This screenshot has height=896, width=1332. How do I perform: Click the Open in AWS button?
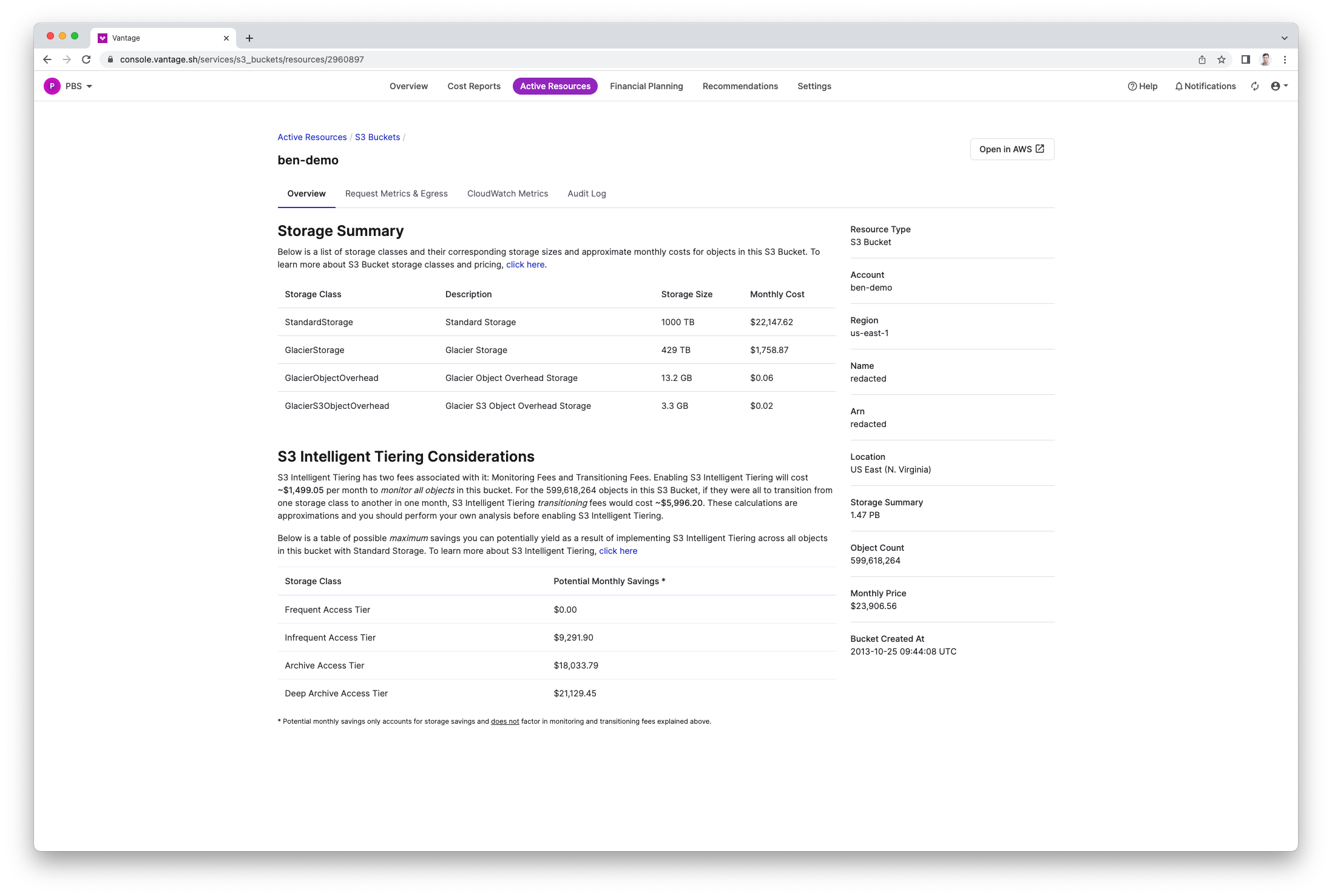click(x=1012, y=149)
